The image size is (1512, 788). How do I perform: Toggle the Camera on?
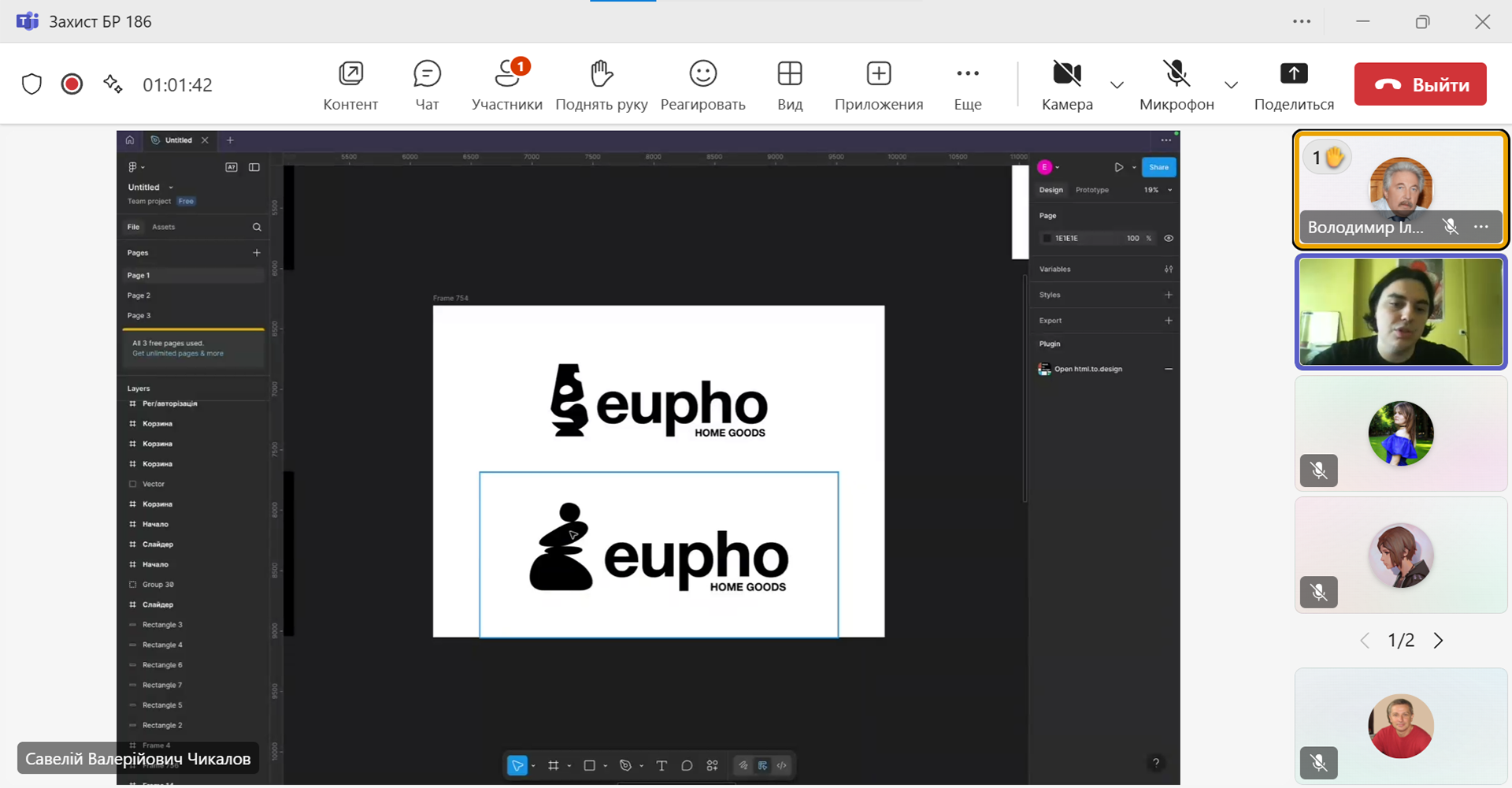click(1066, 75)
